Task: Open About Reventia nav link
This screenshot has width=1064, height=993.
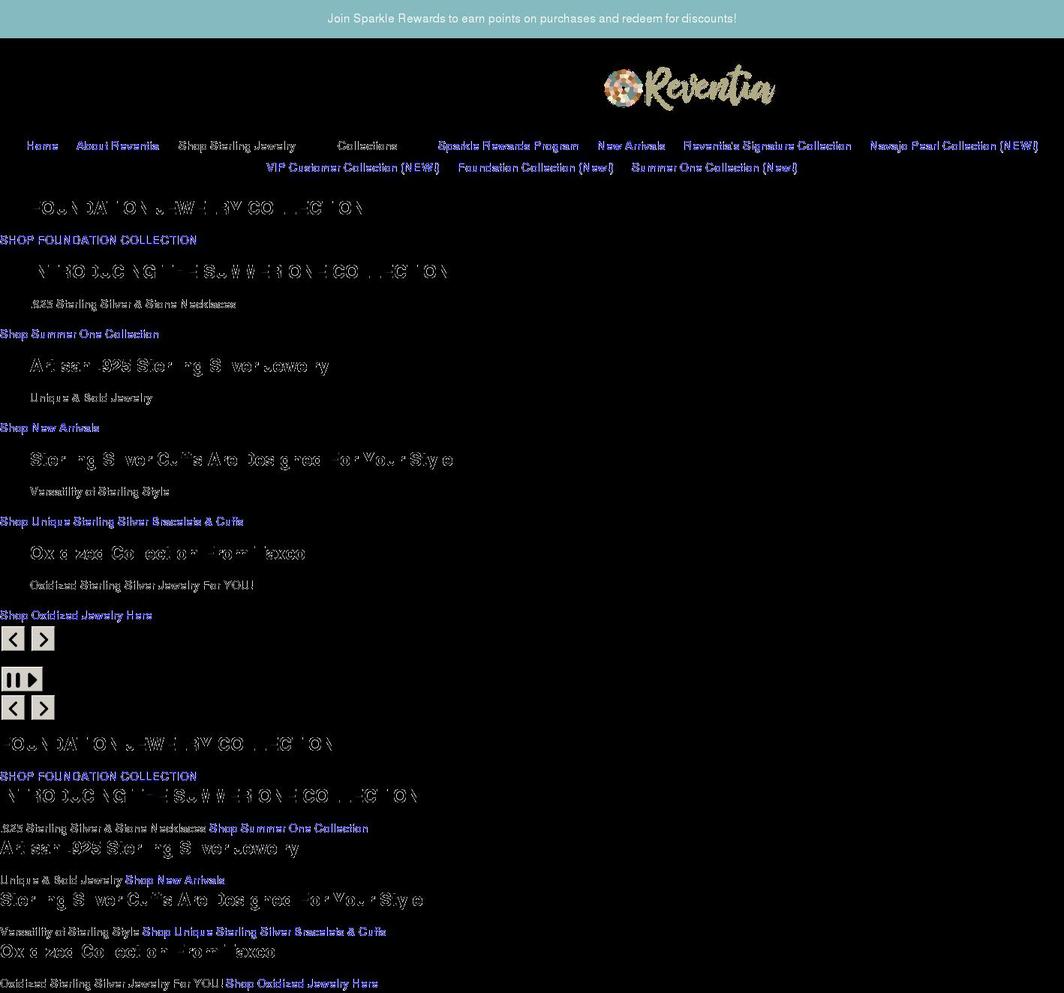Action: (x=118, y=146)
